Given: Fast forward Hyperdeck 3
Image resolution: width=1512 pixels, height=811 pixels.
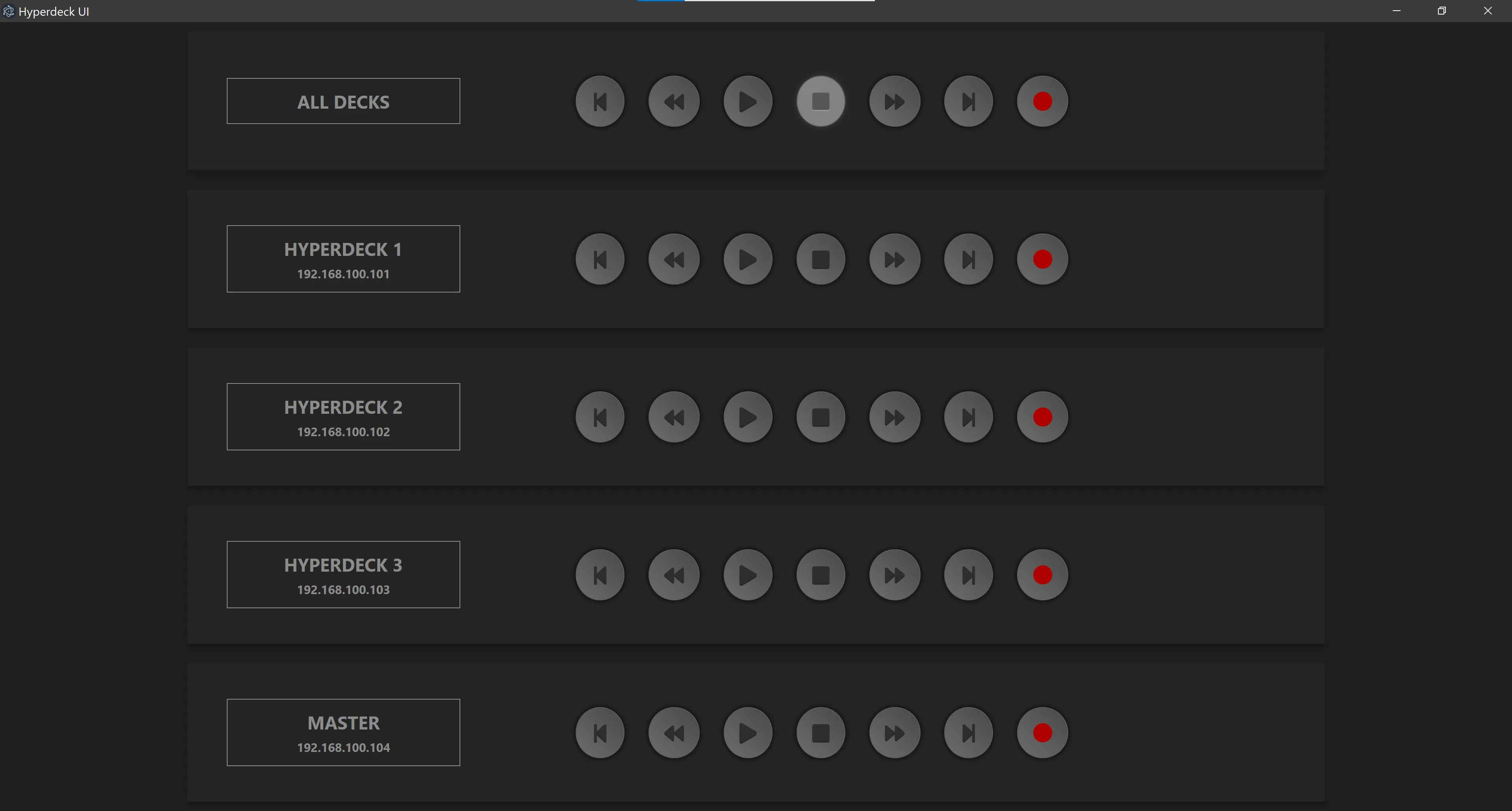Looking at the screenshot, I should 895,575.
